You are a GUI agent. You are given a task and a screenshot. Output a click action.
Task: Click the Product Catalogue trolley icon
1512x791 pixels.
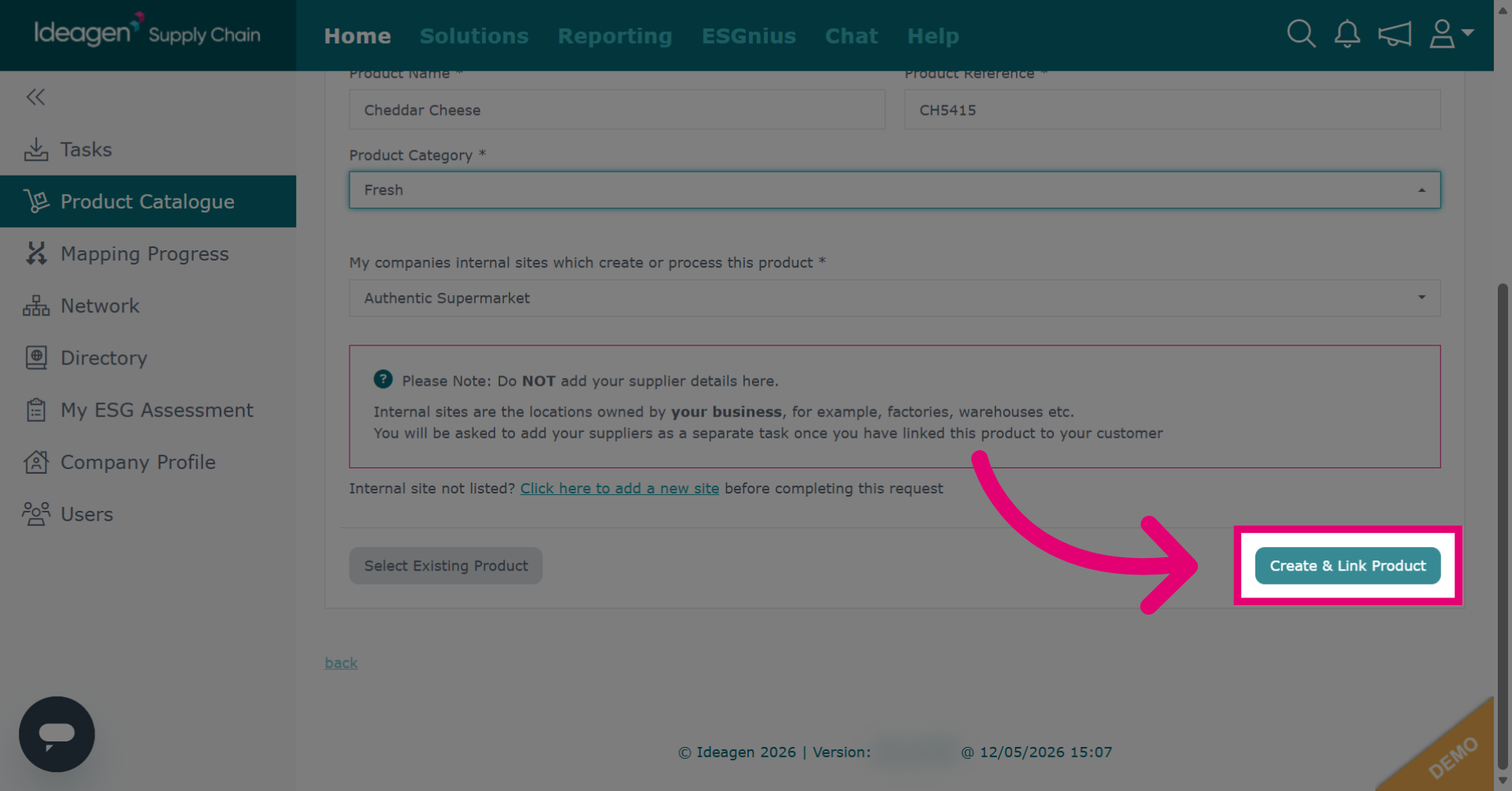click(36, 201)
